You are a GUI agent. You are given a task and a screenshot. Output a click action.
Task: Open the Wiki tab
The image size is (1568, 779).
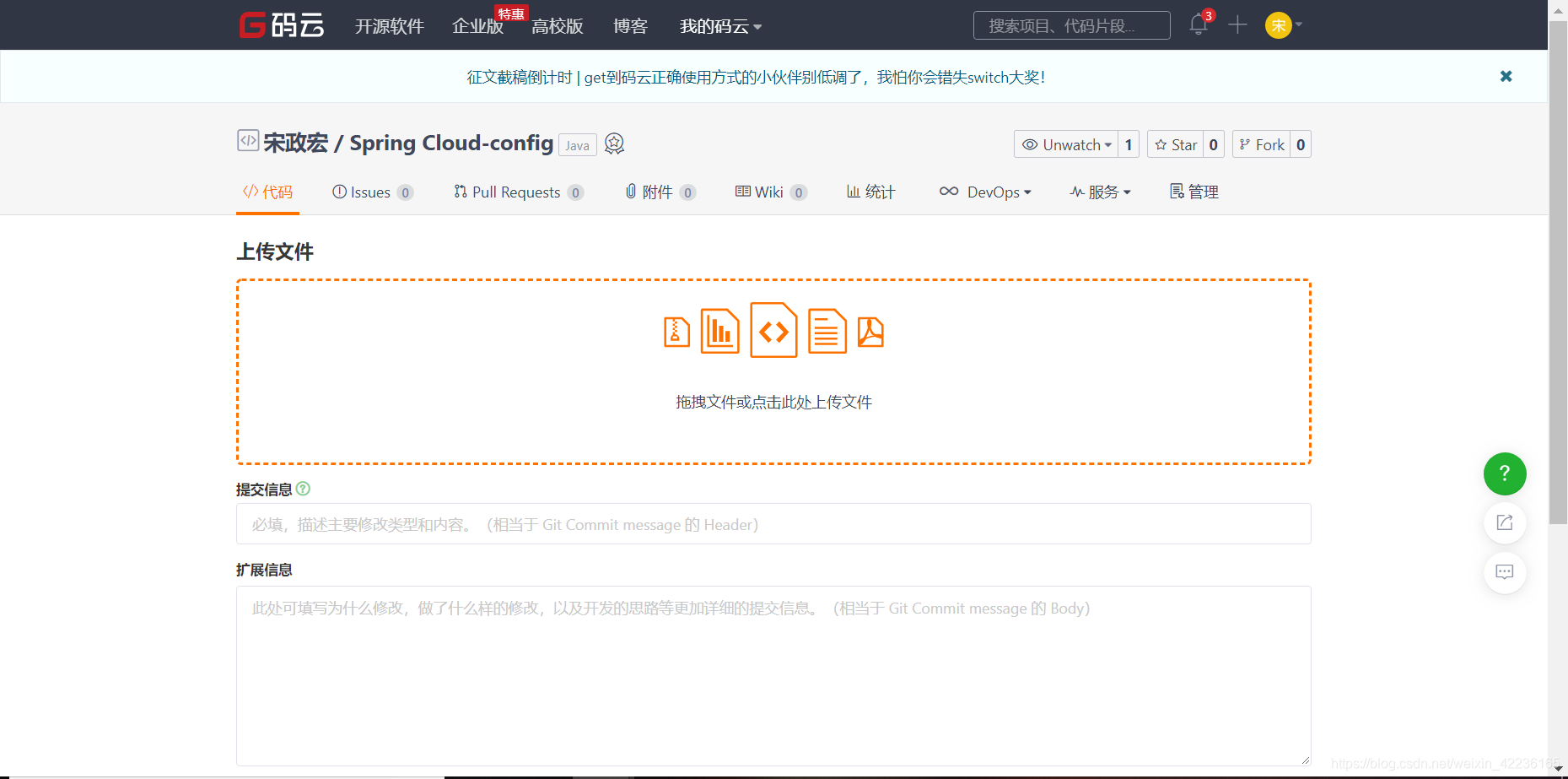point(771,192)
